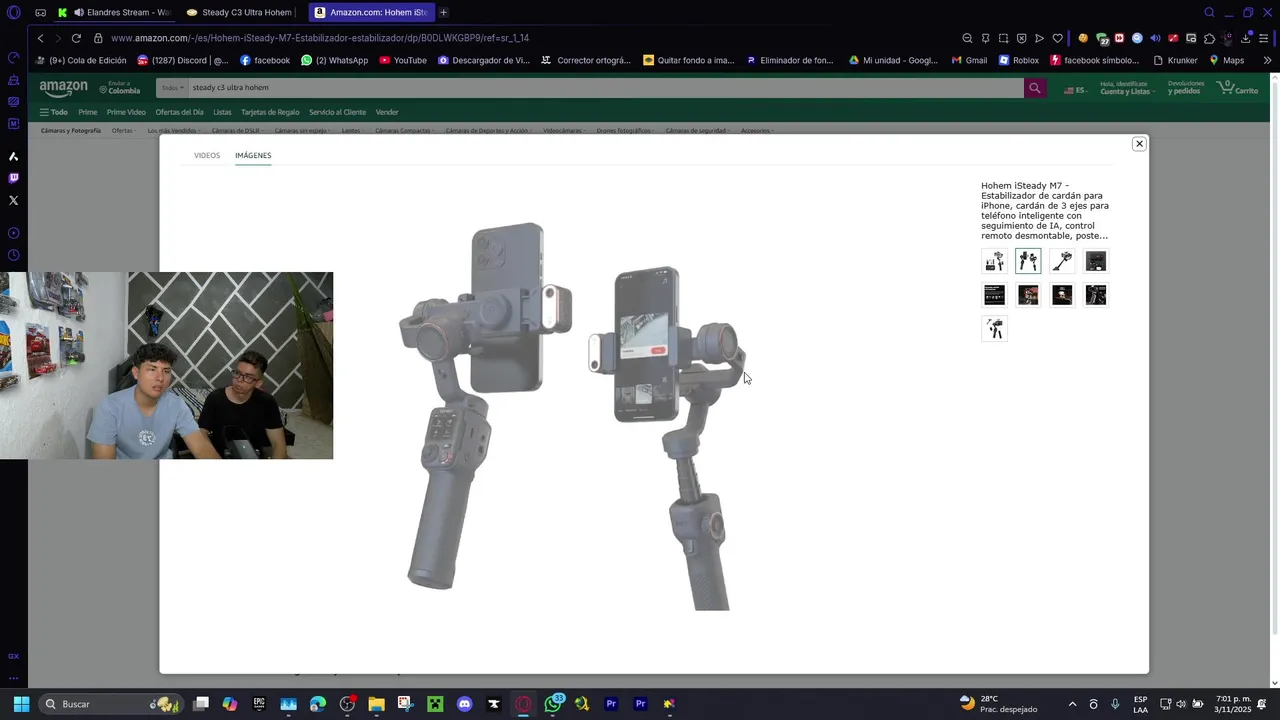Open Tarjetas de Regalo link

coord(270,112)
